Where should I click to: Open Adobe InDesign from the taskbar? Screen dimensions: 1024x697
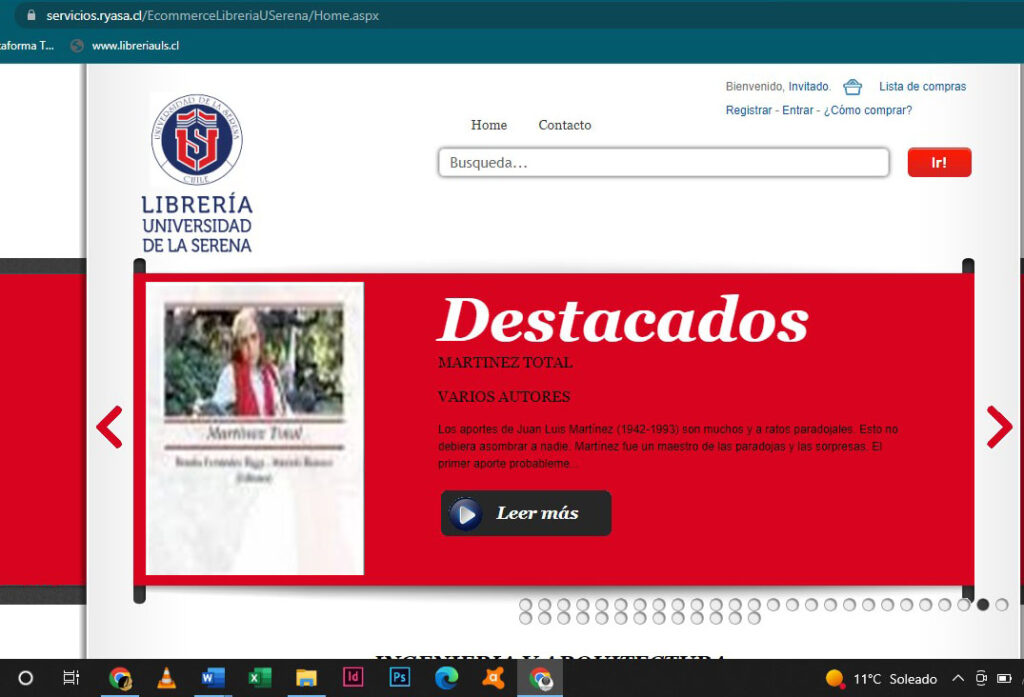point(352,678)
